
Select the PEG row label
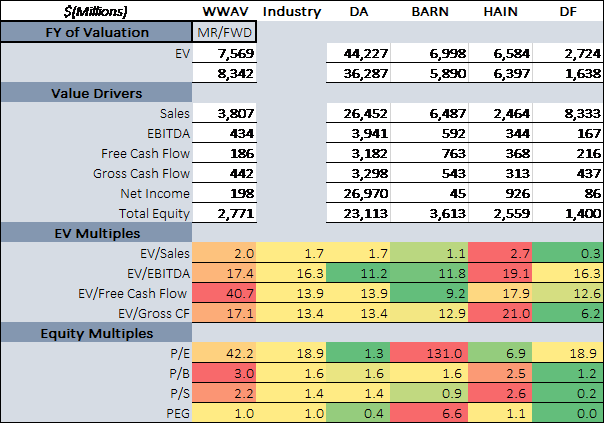coord(178,413)
